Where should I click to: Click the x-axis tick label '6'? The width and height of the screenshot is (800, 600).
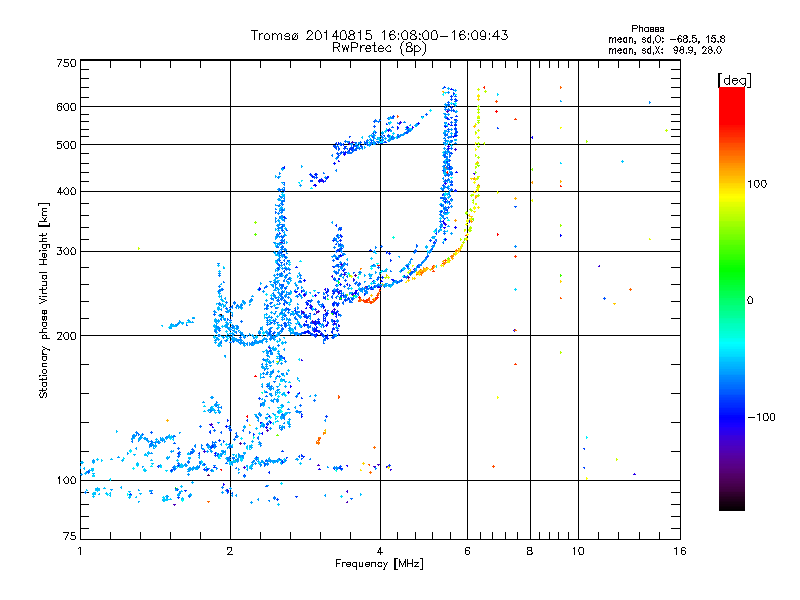coord(467,551)
